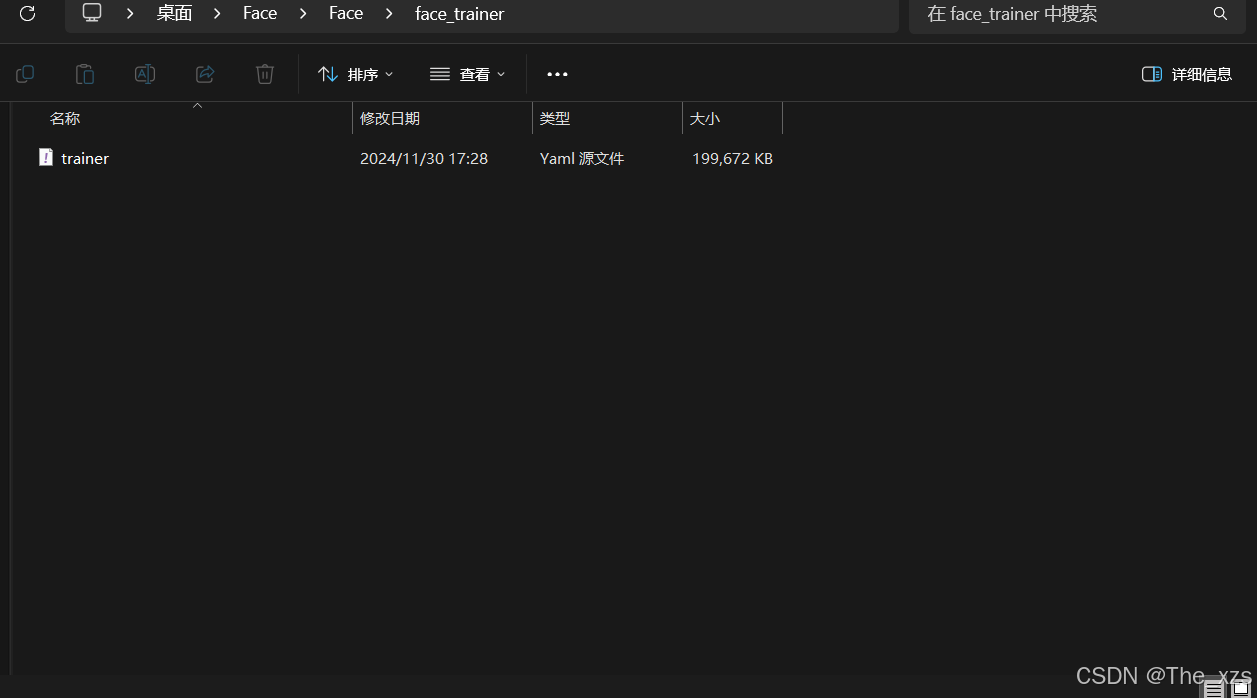Click the search magnifier icon
This screenshot has height=698, width=1257.
click(x=1220, y=14)
